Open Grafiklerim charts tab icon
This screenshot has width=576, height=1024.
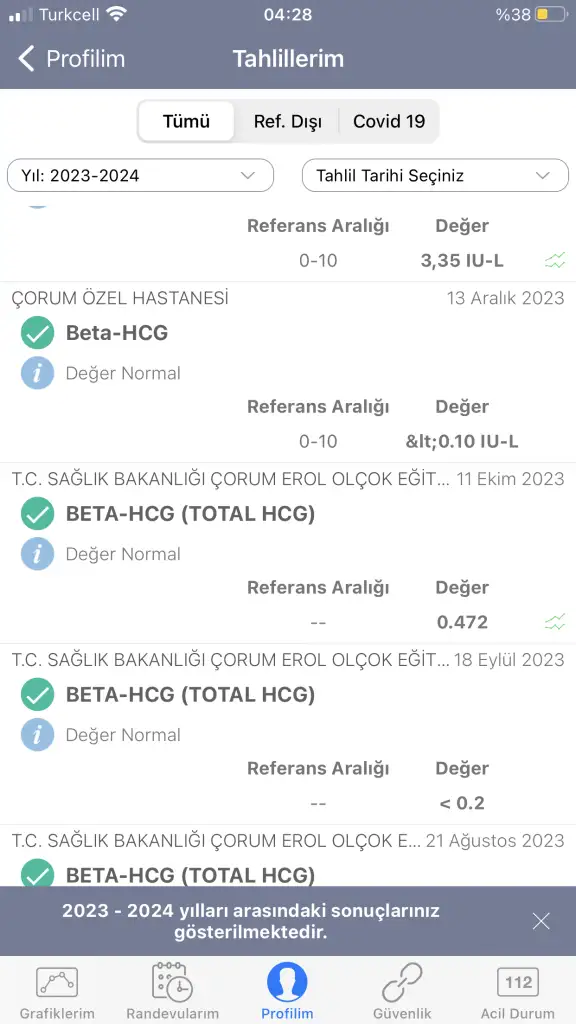[57, 982]
